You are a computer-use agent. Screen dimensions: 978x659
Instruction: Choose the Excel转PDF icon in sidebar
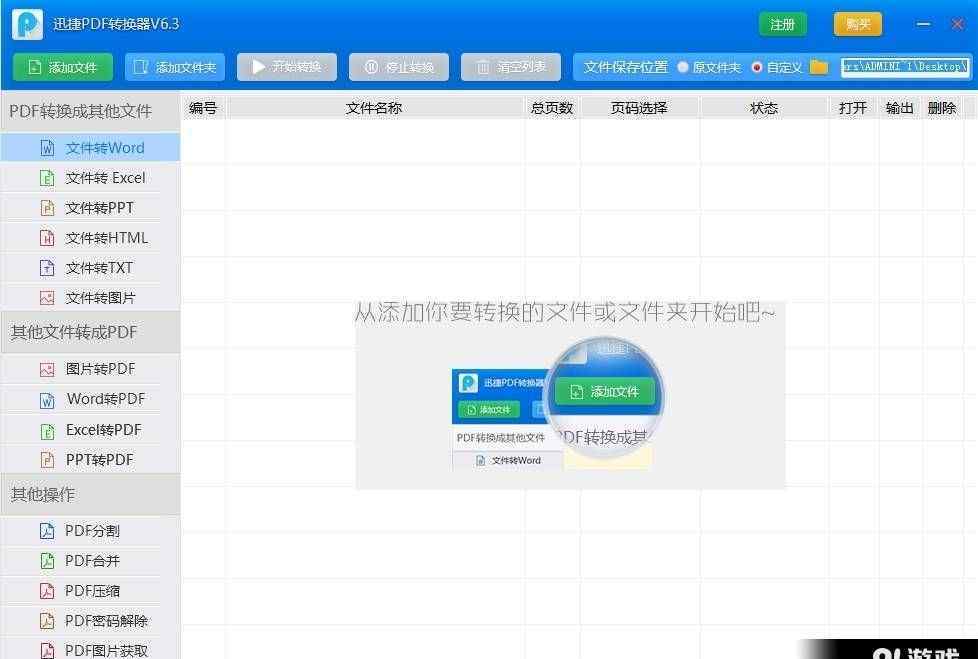(x=47, y=430)
